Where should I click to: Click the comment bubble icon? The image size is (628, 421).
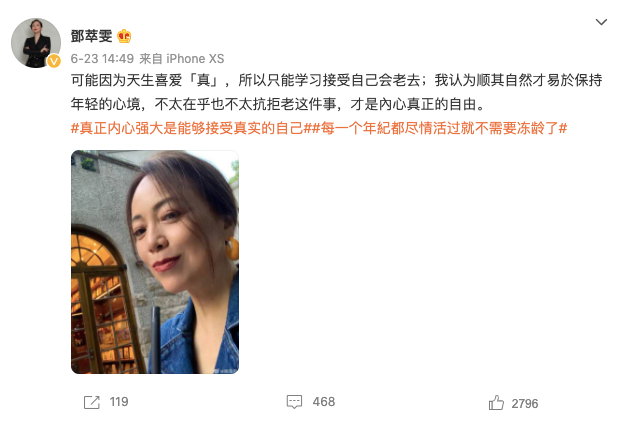[294, 402]
